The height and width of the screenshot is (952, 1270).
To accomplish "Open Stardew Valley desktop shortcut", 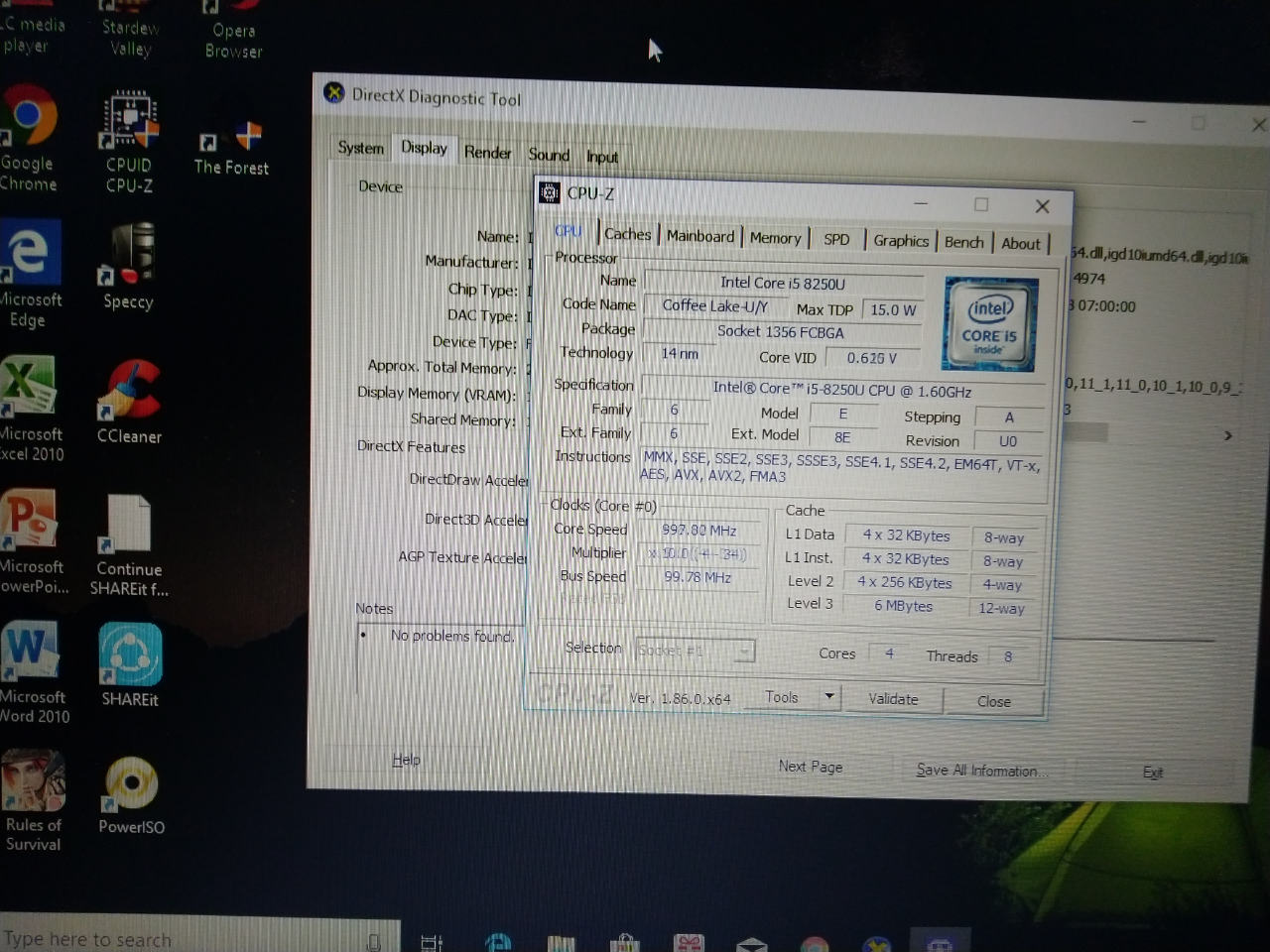I will point(130,30).
